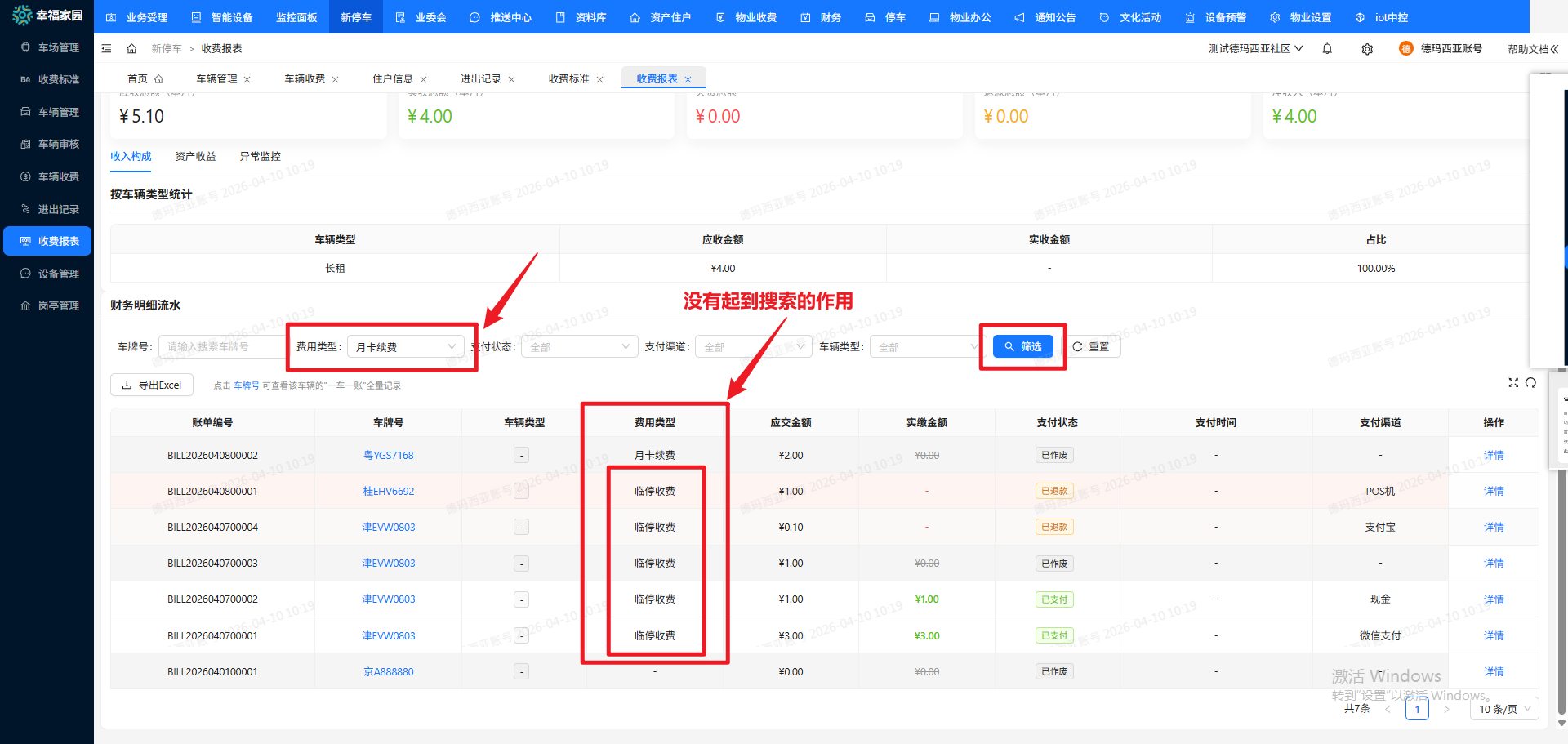The width and height of the screenshot is (1568, 744).
Task: Collapse sidebar using the menu fold icon
Action: (x=107, y=49)
